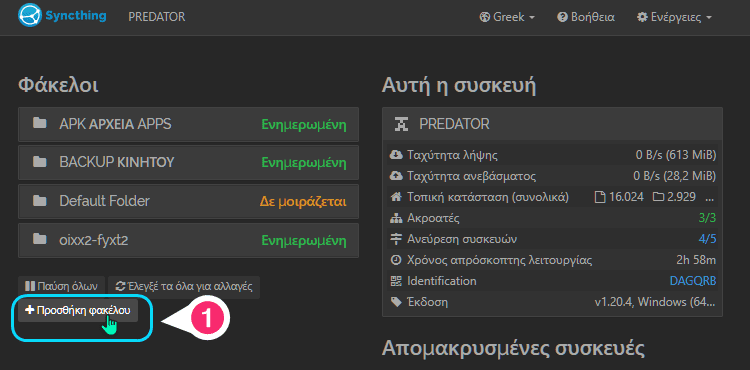Open the Greek language dropdown
The height and width of the screenshot is (370, 750).
507,17
